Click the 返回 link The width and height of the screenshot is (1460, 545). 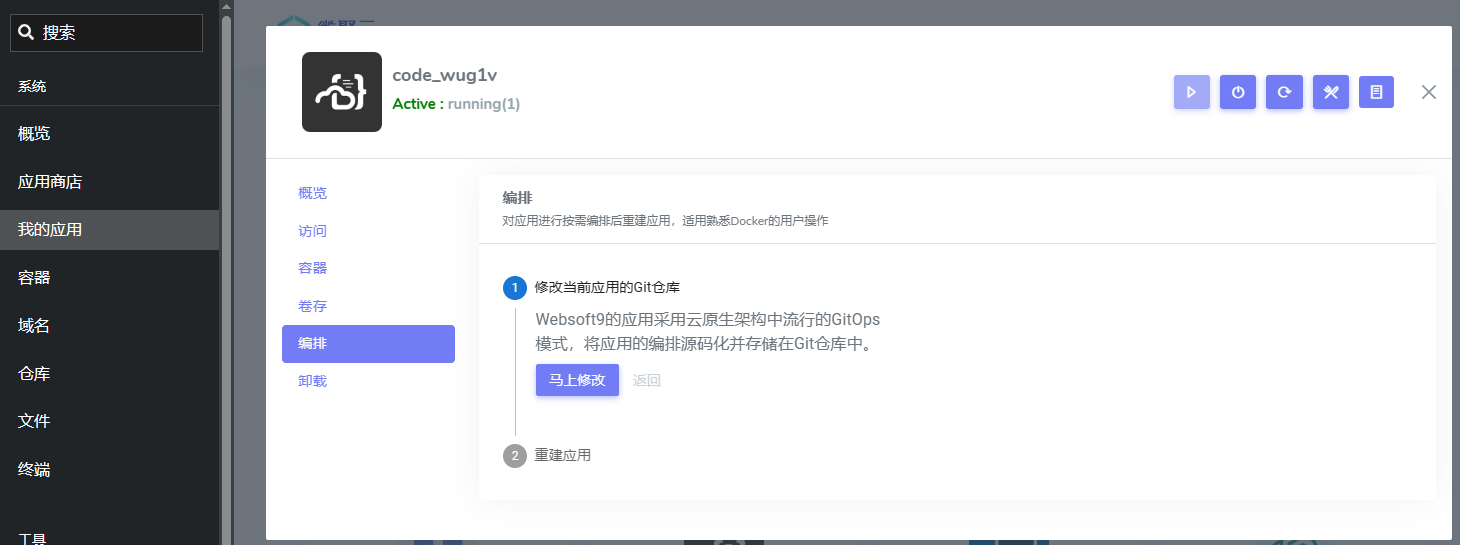647,380
